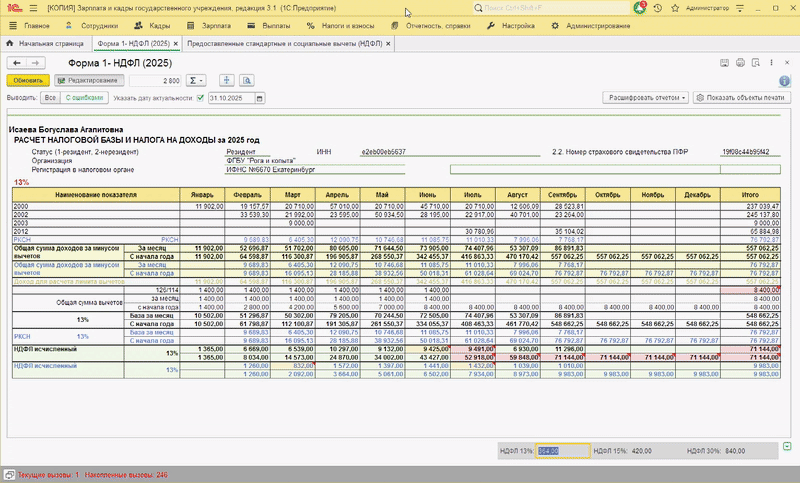Click the blue information icon
The width and height of the screenshot is (800, 483).
pyautogui.click(x=785, y=81)
